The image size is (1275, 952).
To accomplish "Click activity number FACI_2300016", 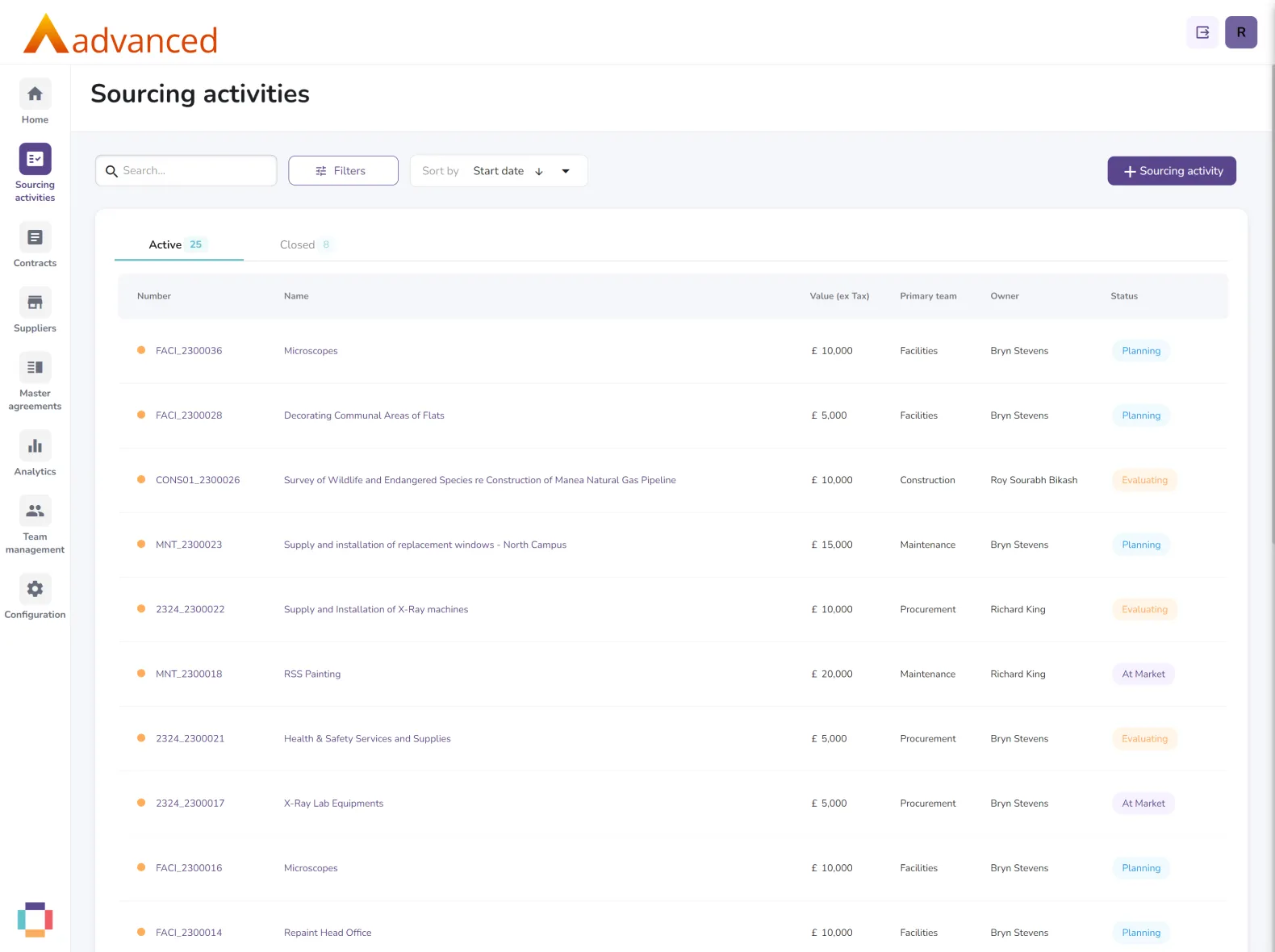I will [189, 868].
